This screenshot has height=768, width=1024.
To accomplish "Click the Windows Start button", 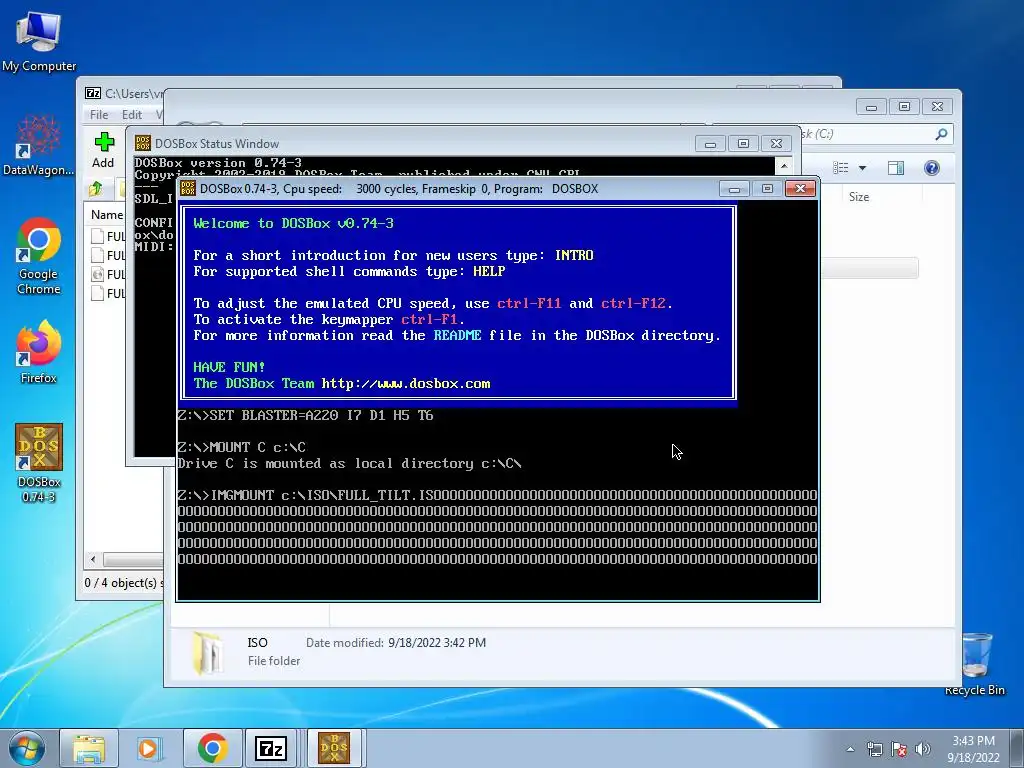I will click(26, 748).
